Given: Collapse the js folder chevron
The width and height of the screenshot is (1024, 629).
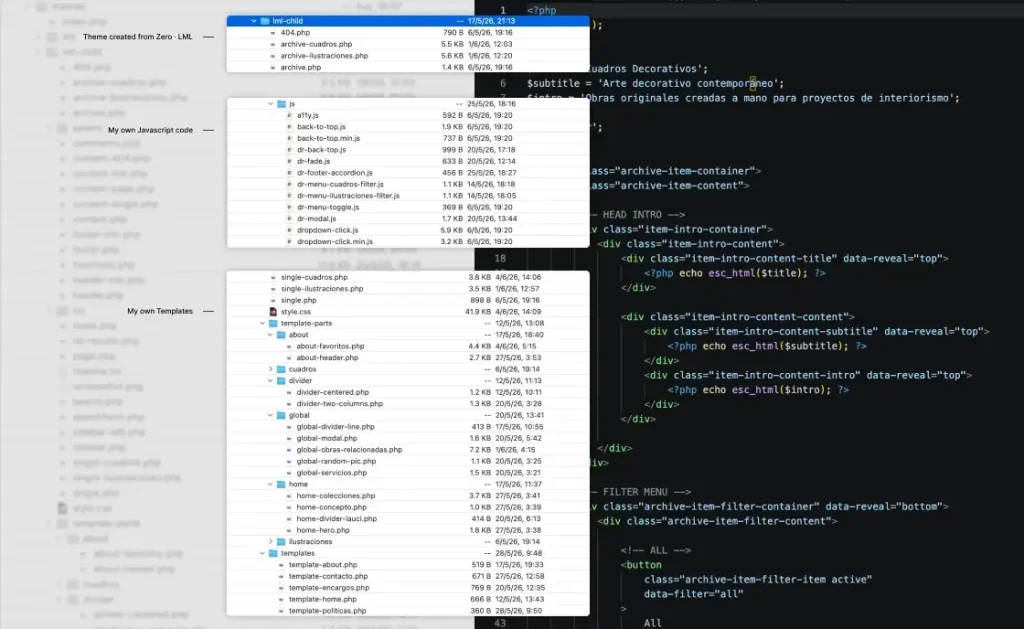Looking at the screenshot, I should [270, 104].
